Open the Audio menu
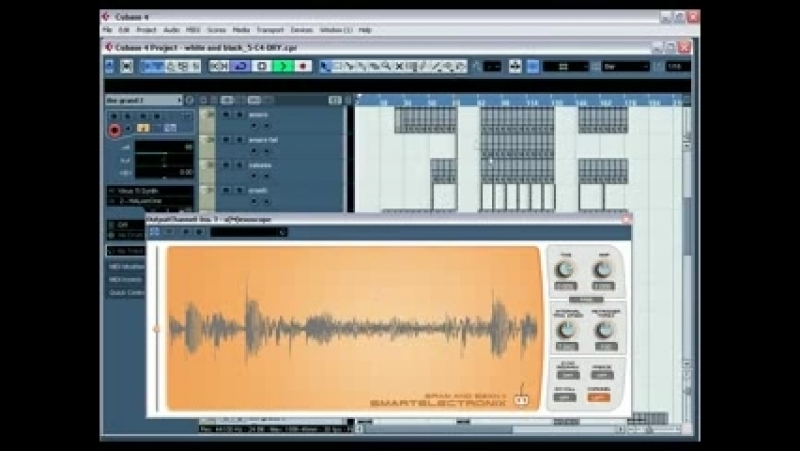The width and height of the screenshot is (800, 451). [171, 30]
